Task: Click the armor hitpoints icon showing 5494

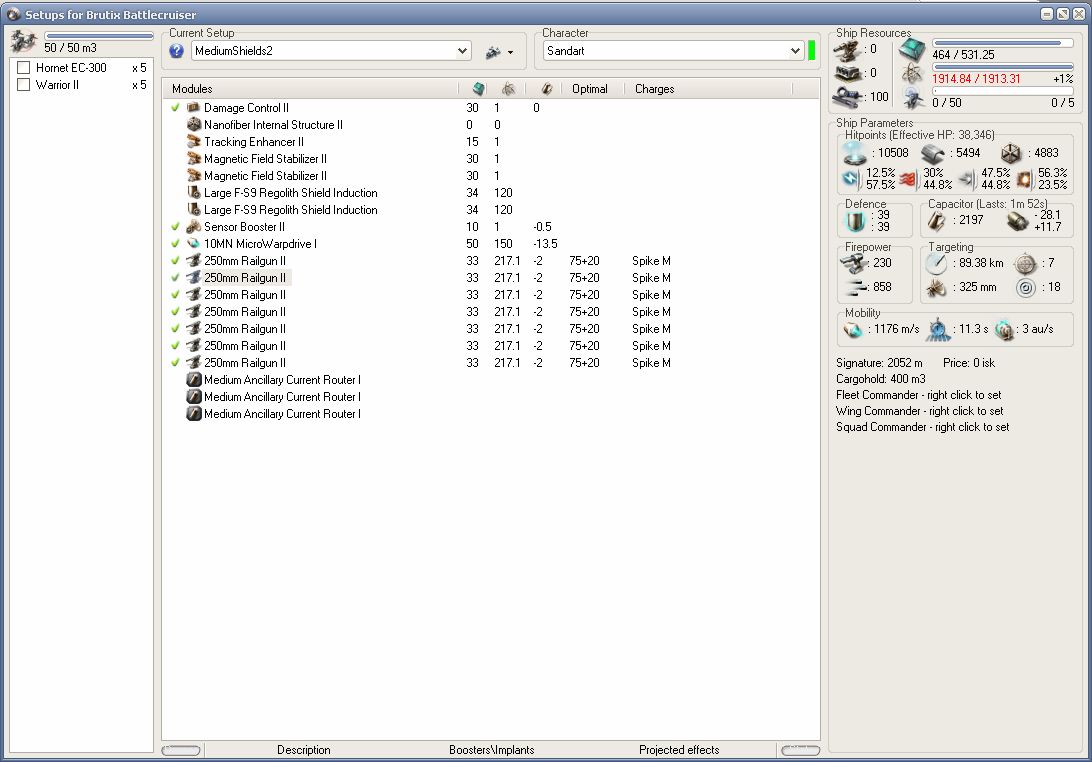Action: tap(933, 153)
